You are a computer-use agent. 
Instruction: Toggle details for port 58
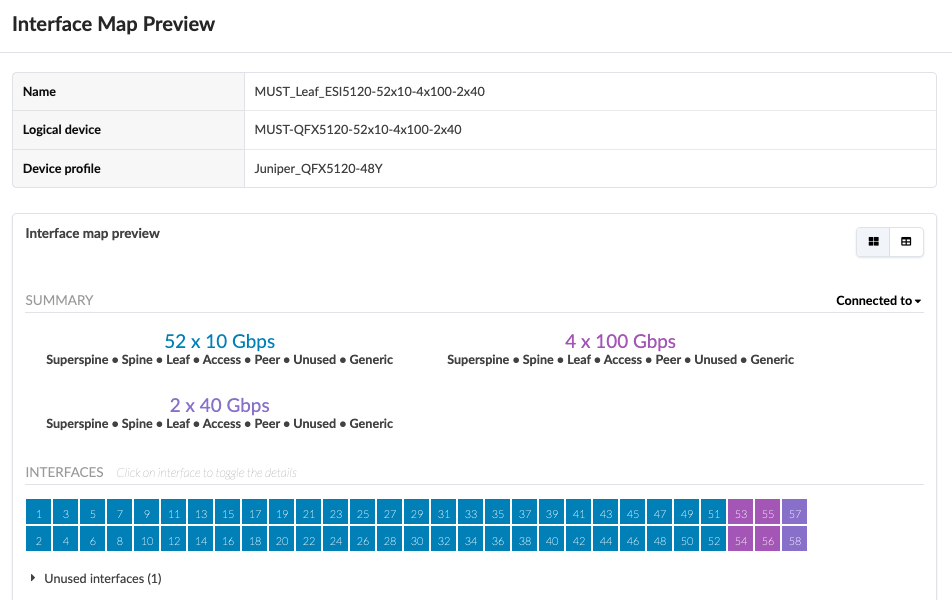pyautogui.click(x=795, y=539)
